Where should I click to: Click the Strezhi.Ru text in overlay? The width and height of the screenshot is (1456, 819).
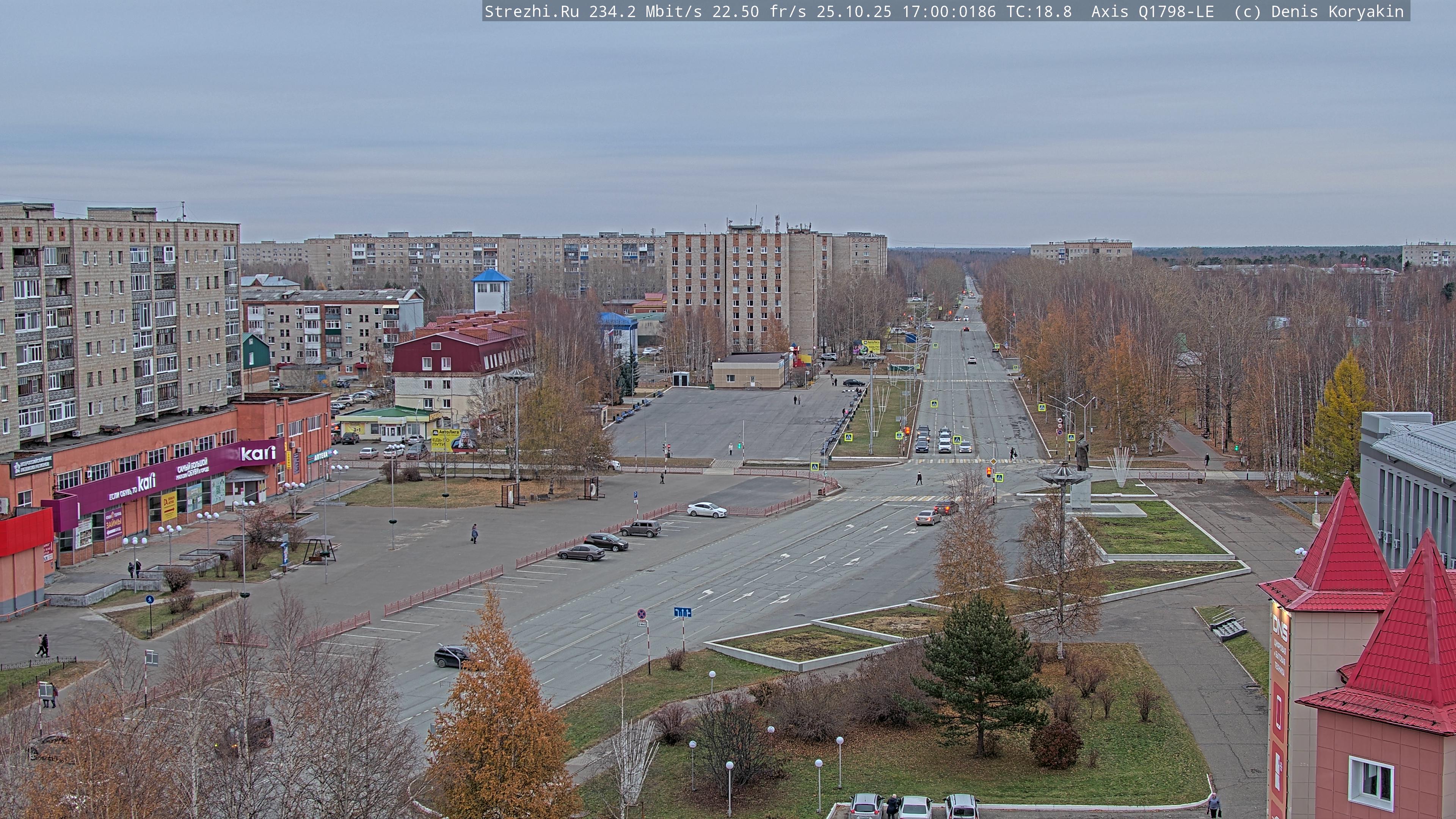(x=531, y=11)
